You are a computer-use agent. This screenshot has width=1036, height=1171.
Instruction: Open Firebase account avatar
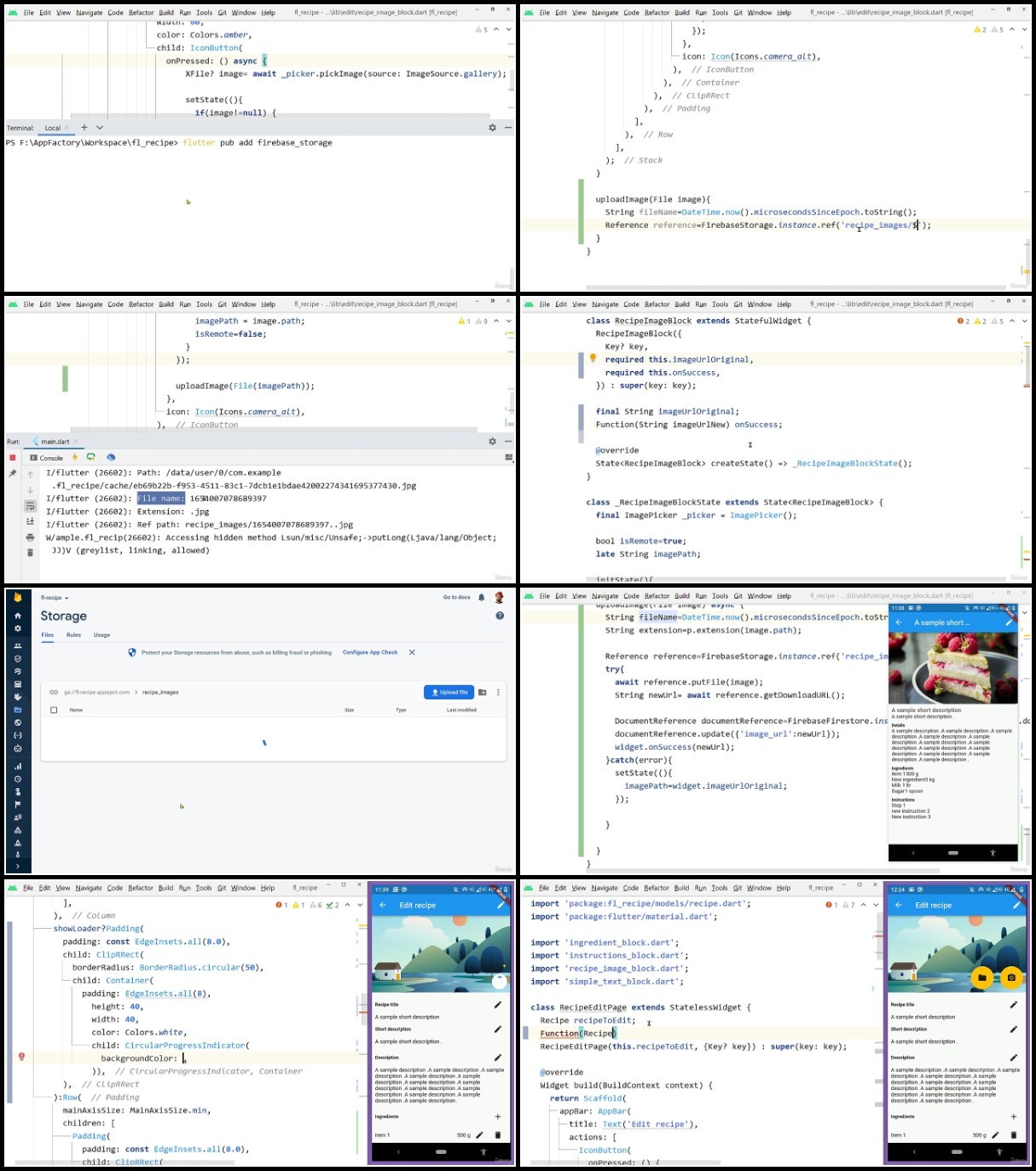click(500, 597)
